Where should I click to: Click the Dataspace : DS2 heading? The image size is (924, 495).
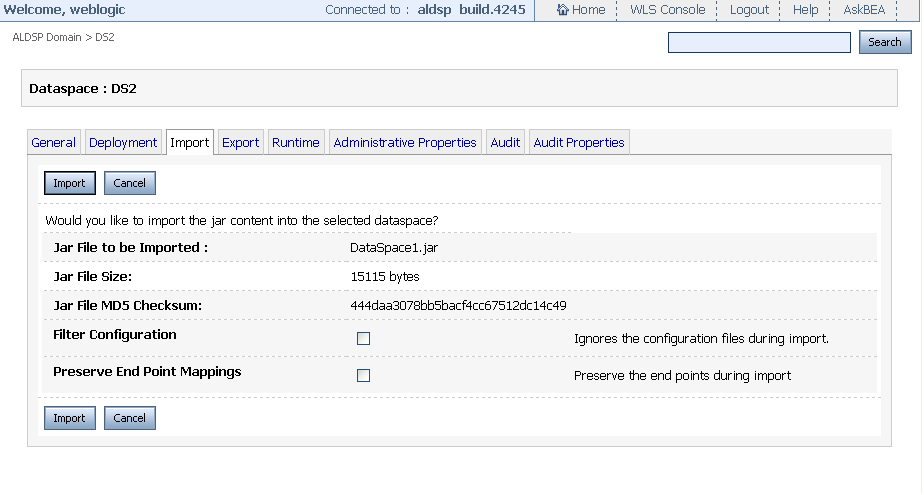click(x=82, y=88)
